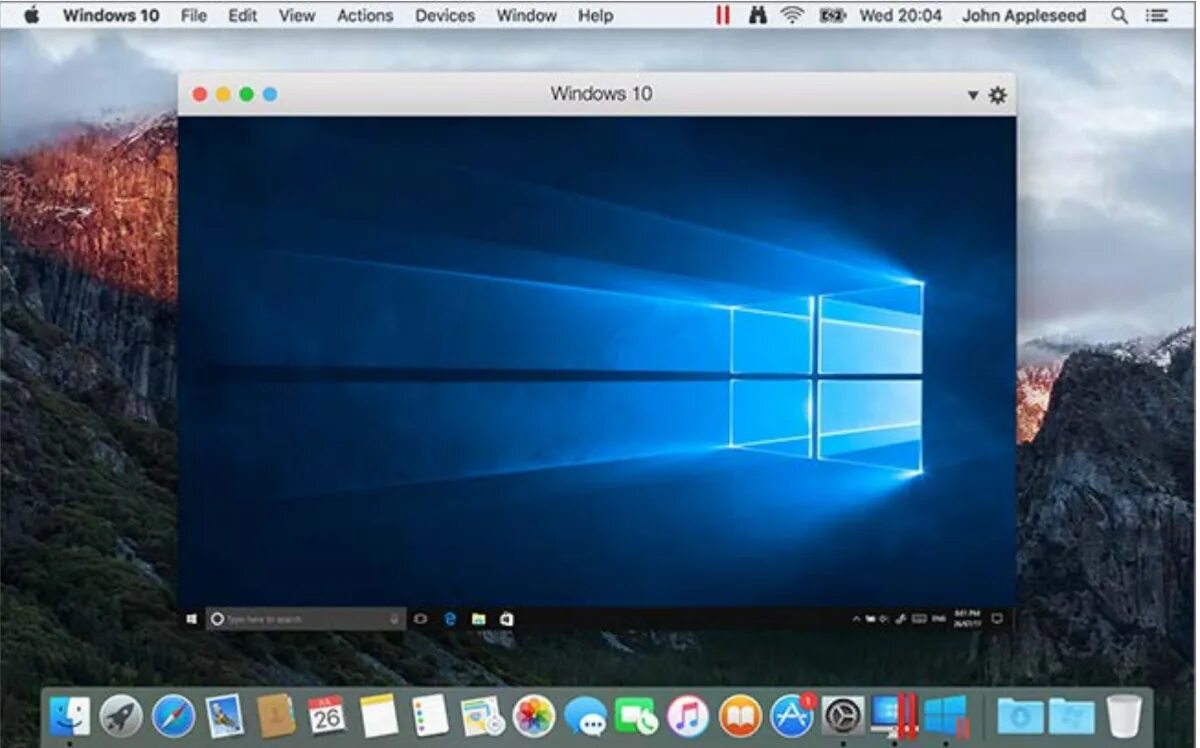
Task: Click the binoculars menu bar icon
Action: pos(758,15)
